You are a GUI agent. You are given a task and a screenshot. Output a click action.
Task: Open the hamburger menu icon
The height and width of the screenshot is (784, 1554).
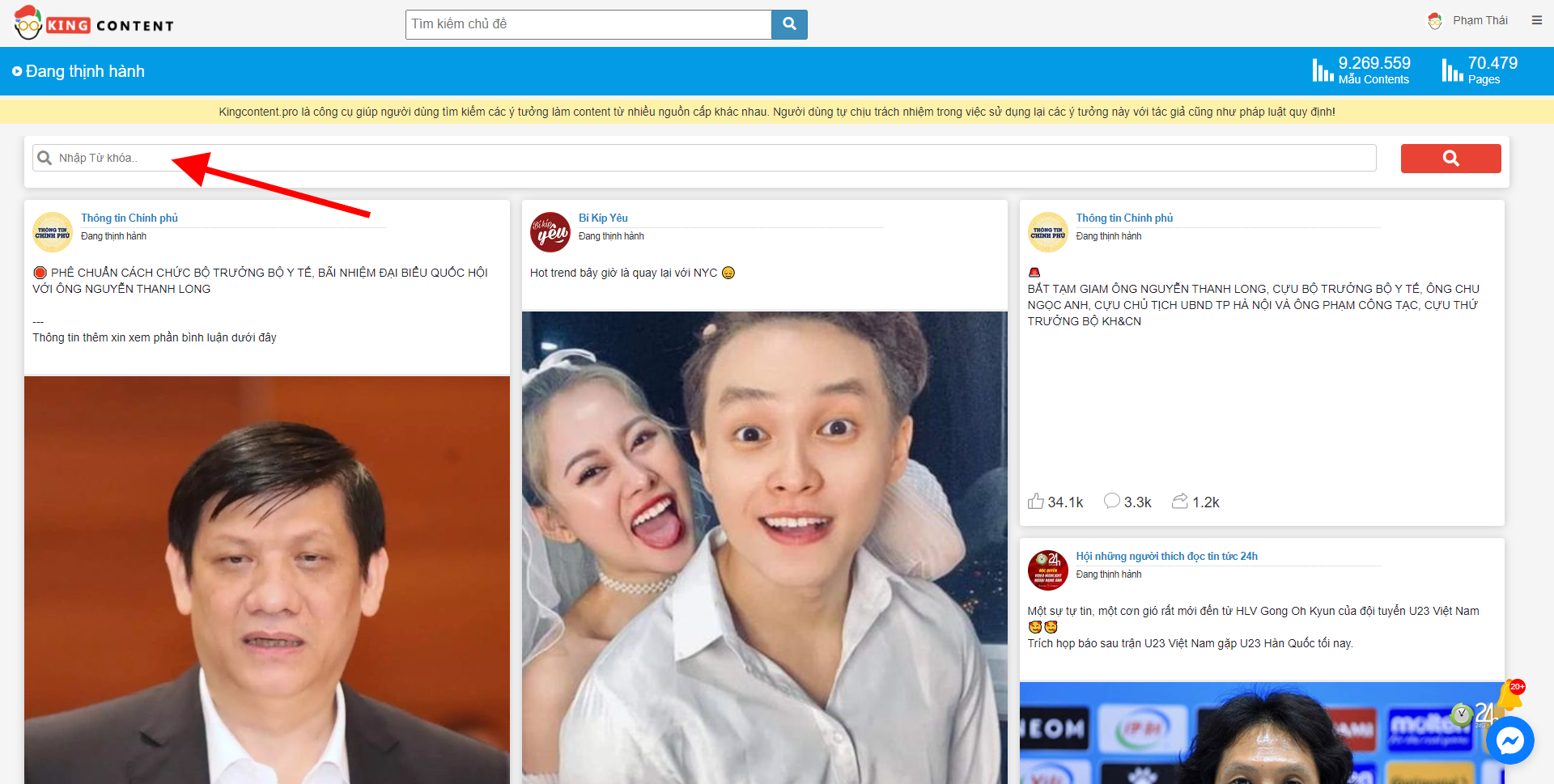(1536, 20)
